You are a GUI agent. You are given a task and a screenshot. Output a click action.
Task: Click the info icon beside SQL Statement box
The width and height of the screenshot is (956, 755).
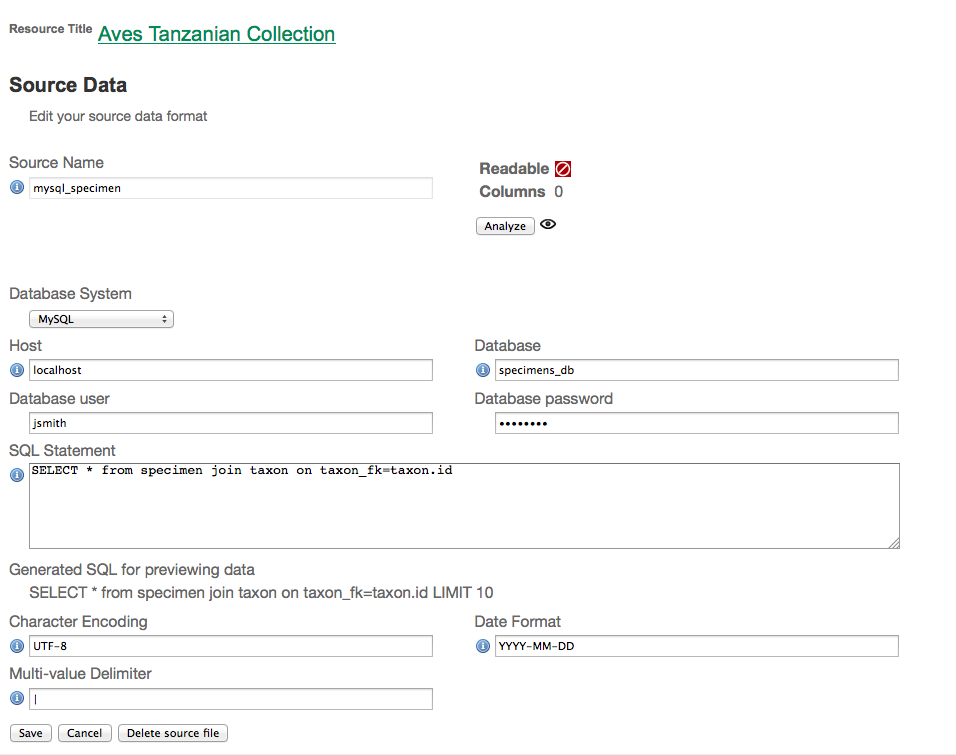(x=17, y=475)
